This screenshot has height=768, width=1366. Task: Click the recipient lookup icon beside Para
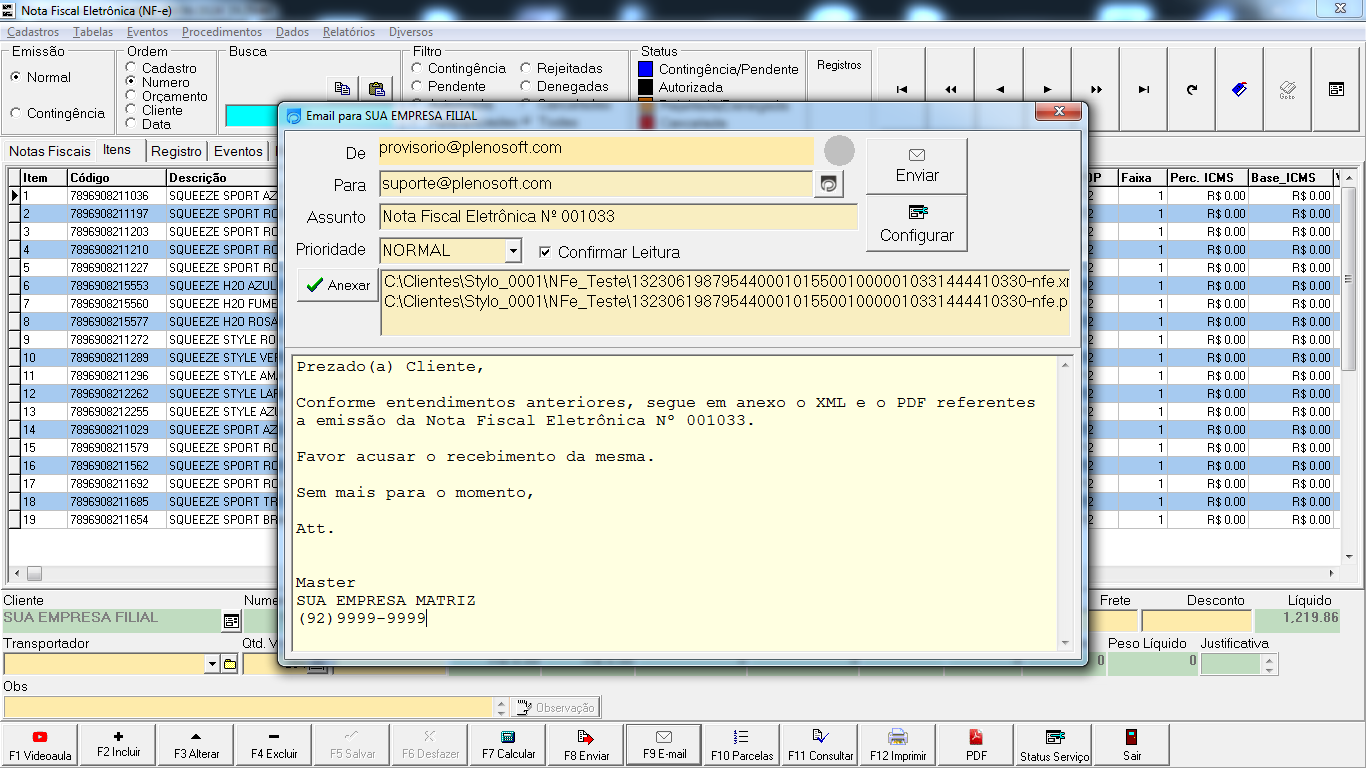pos(829,184)
